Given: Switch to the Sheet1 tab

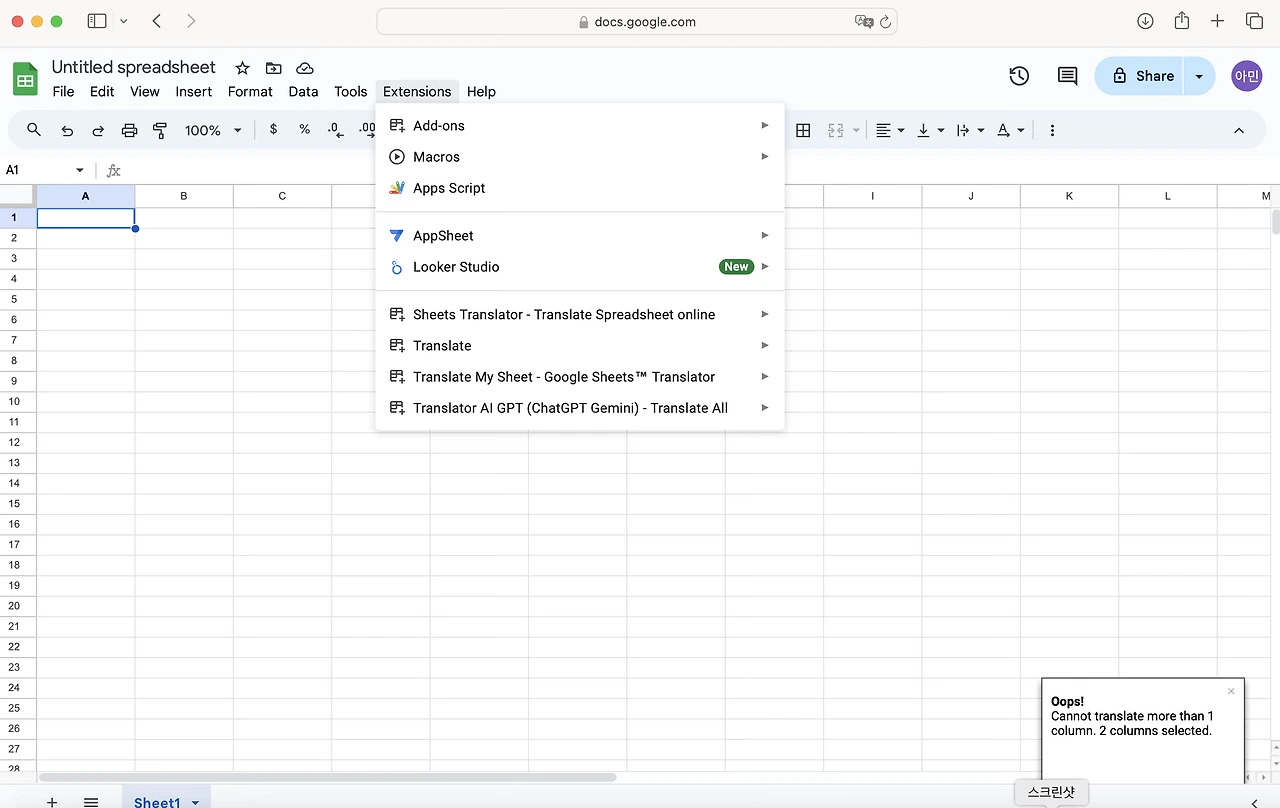Looking at the screenshot, I should click(x=157, y=802).
